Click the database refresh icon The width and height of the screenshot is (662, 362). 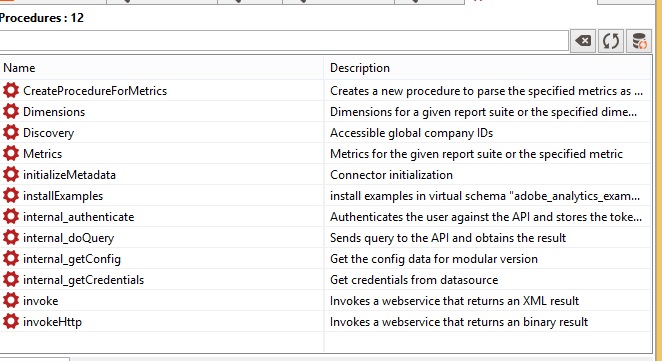click(x=639, y=41)
